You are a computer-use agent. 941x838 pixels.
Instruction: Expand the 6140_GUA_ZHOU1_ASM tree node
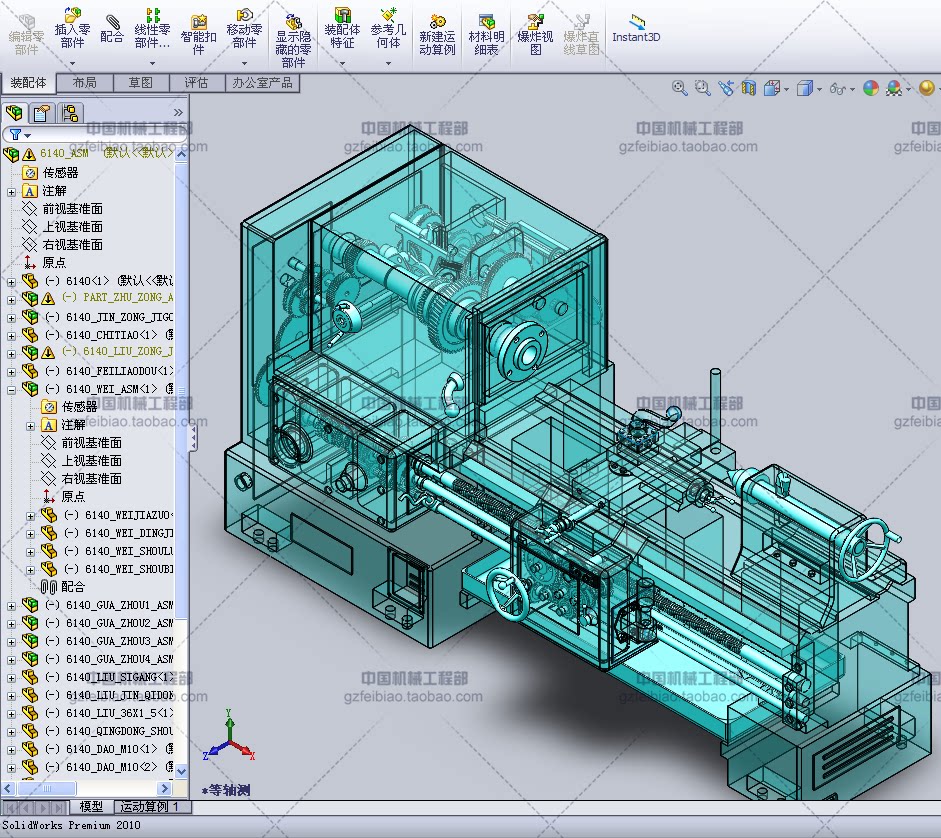coord(11,605)
